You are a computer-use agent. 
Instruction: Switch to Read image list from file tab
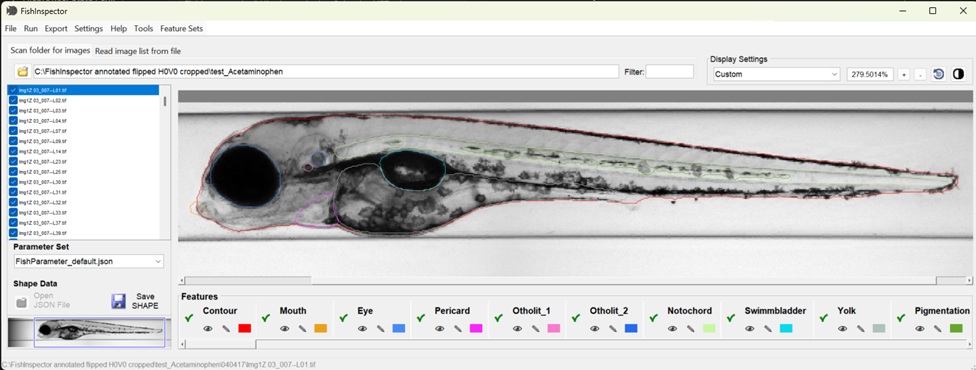(138, 51)
